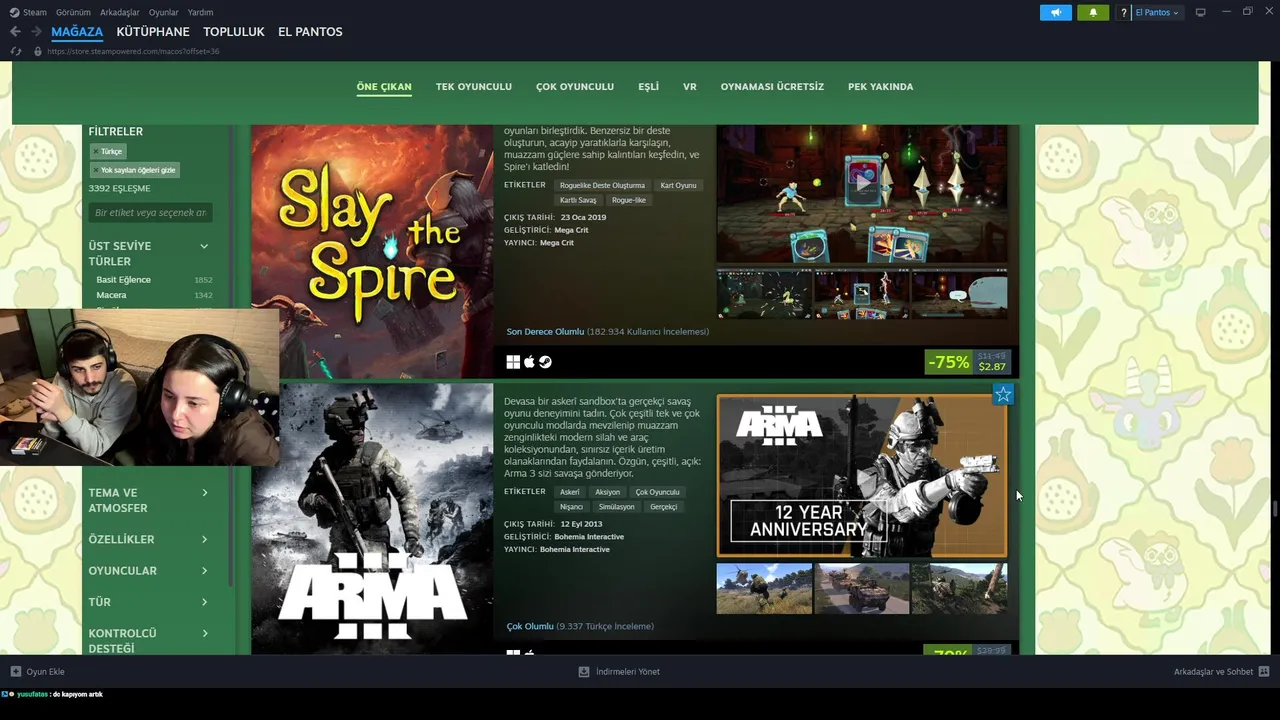
Task: Click the Çok Oyunculu tag on Arma 3
Action: click(657, 492)
